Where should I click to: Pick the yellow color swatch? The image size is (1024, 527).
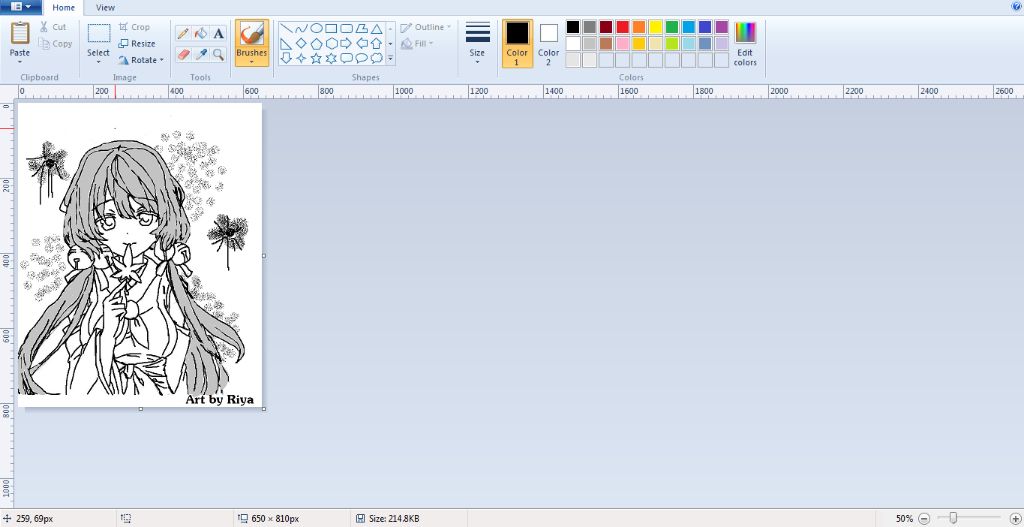point(655,27)
